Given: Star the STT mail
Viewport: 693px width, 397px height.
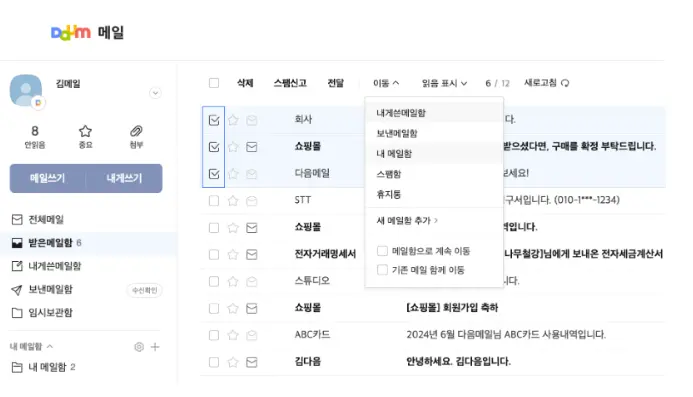Looking at the screenshot, I should click(x=233, y=201).
